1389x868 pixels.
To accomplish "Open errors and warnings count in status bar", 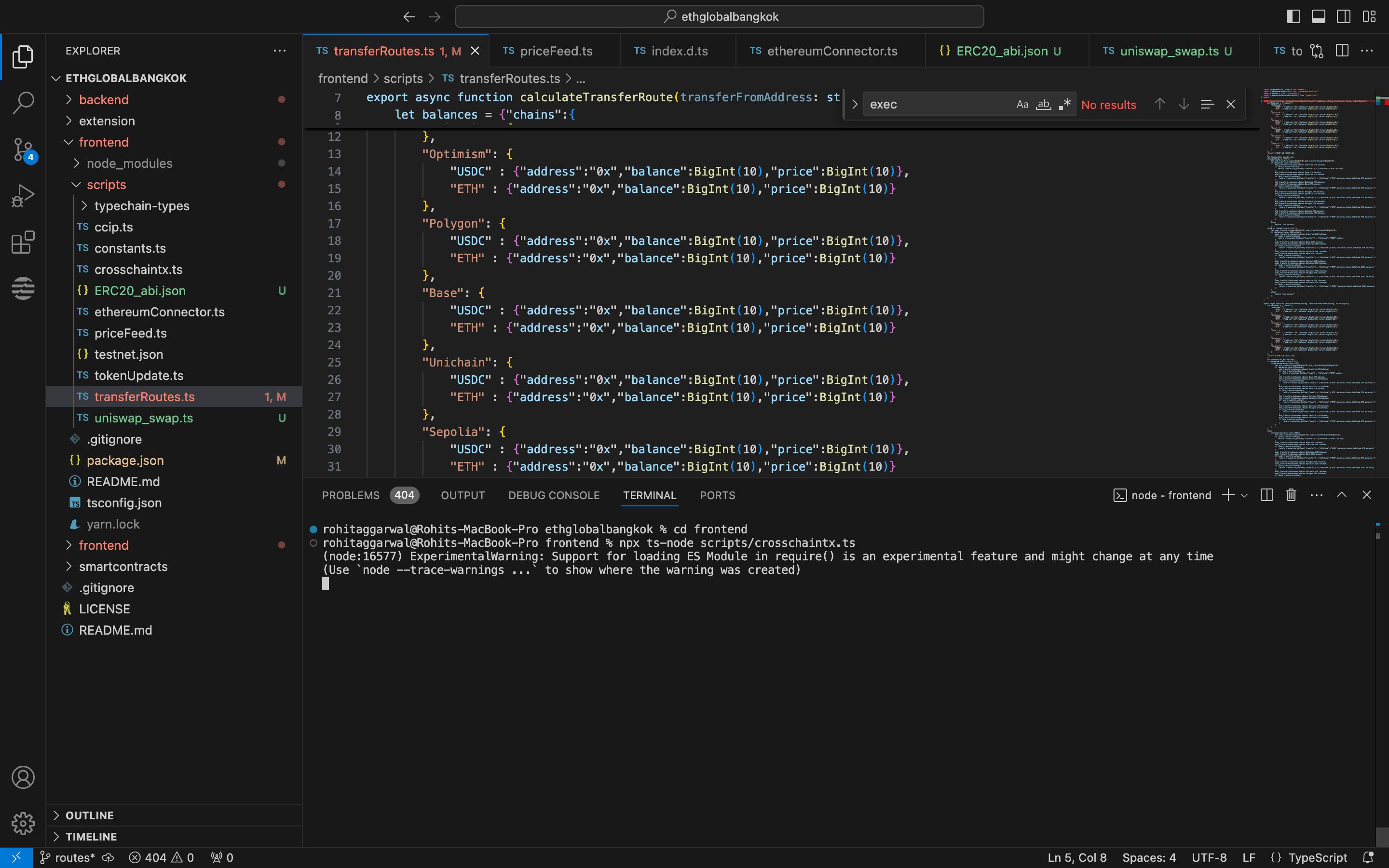I will point(161,857).
